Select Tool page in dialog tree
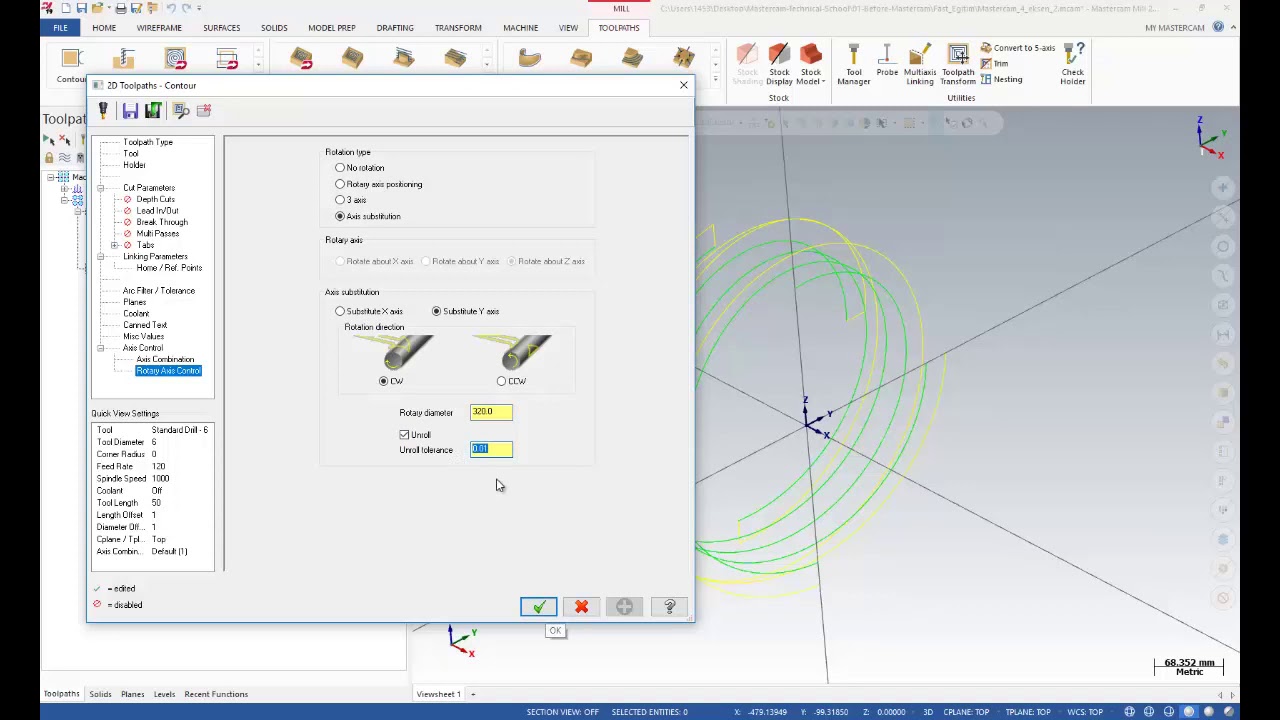 (131, 153)
